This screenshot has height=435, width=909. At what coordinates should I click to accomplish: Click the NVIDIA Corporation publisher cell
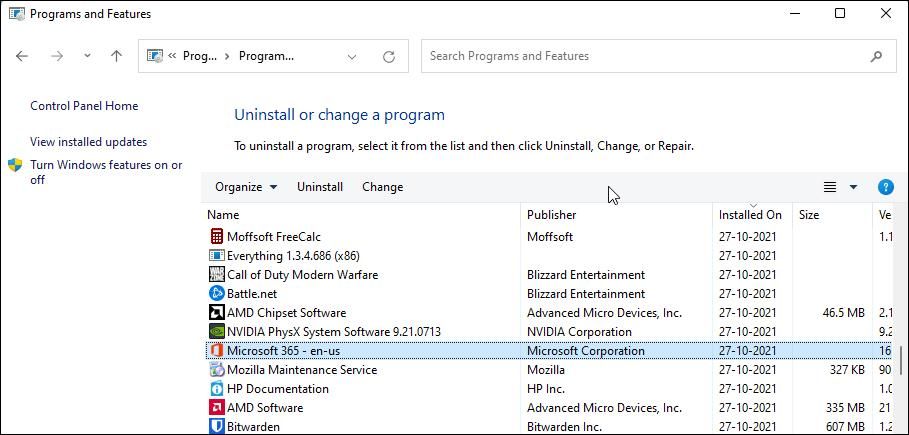[x=579, y=332]
